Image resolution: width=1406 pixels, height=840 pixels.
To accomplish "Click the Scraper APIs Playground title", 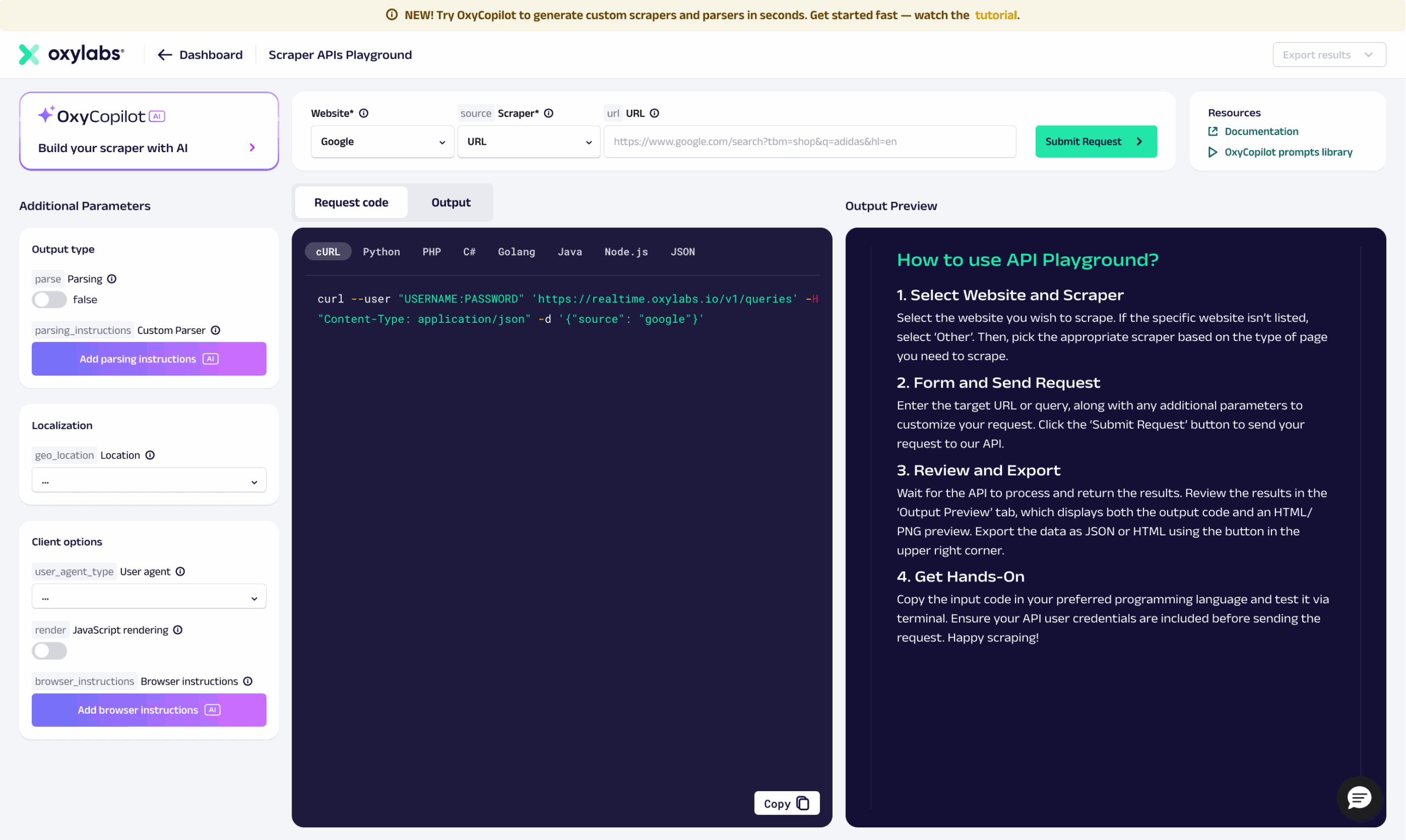I will click(340, 55).
